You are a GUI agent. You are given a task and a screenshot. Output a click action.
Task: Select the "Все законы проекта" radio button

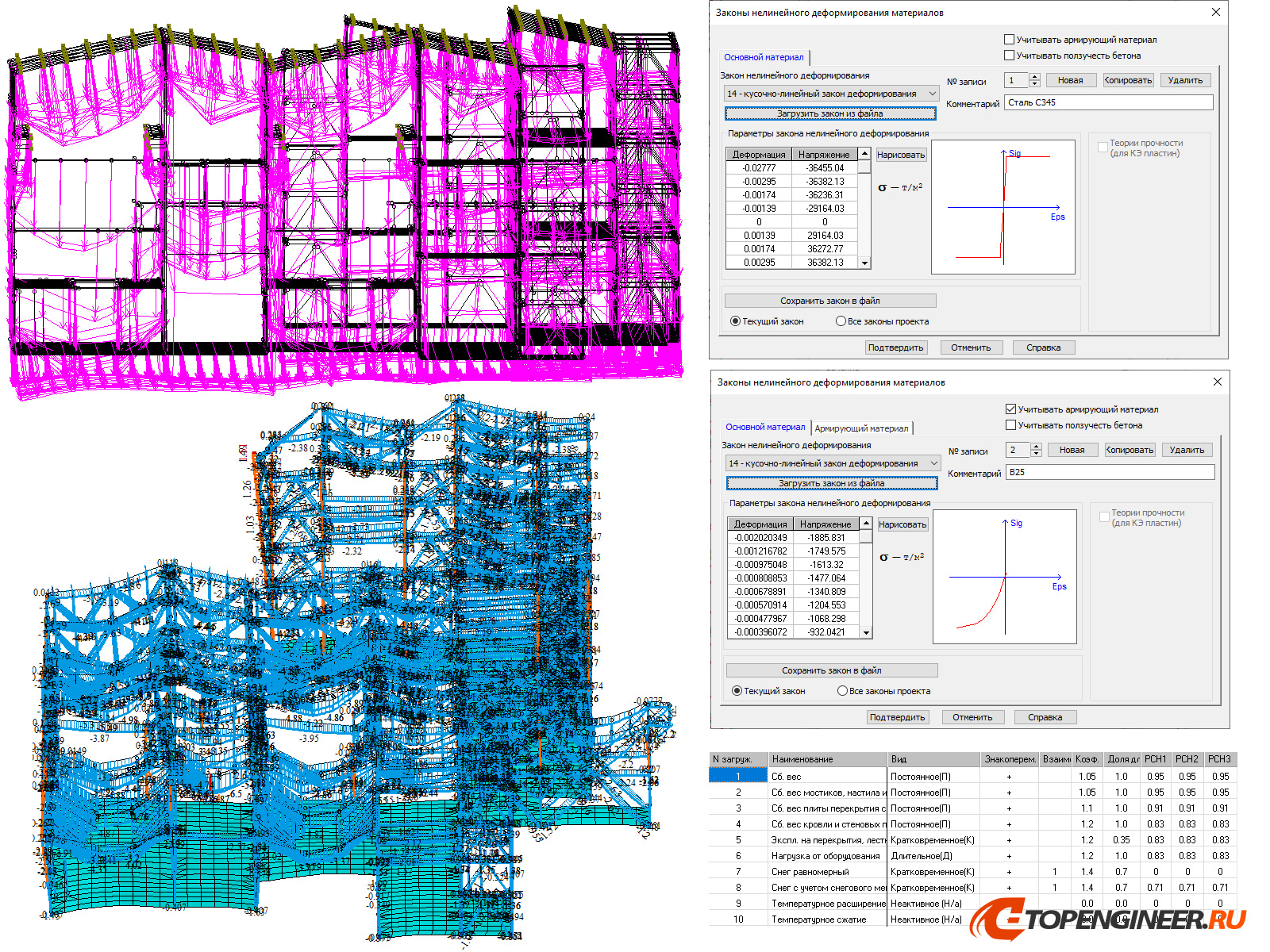point(841,321)
